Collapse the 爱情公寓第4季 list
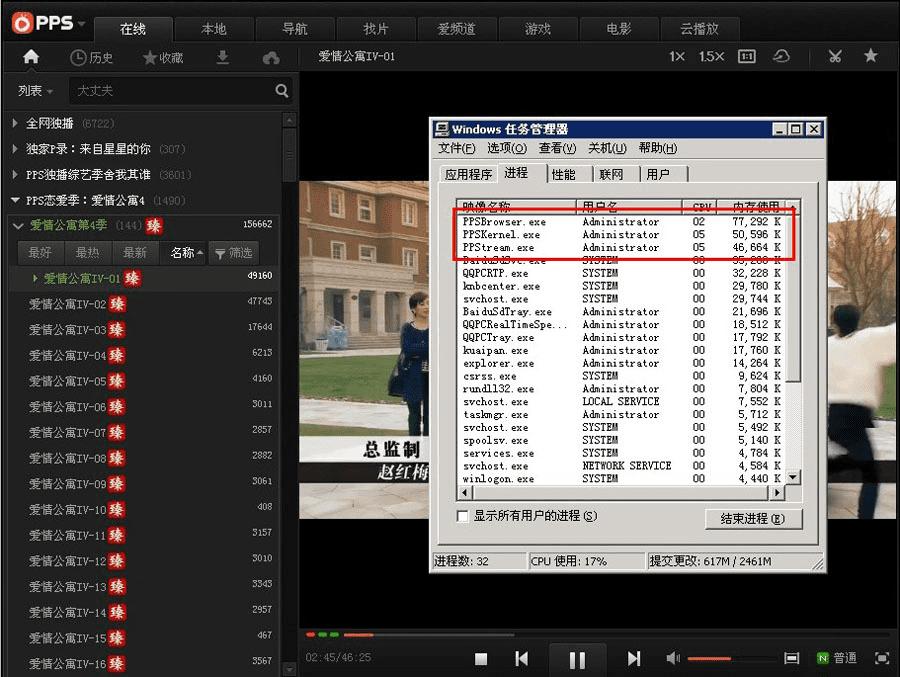Viewport: 900px width, 677px height. tap(18, 226)
